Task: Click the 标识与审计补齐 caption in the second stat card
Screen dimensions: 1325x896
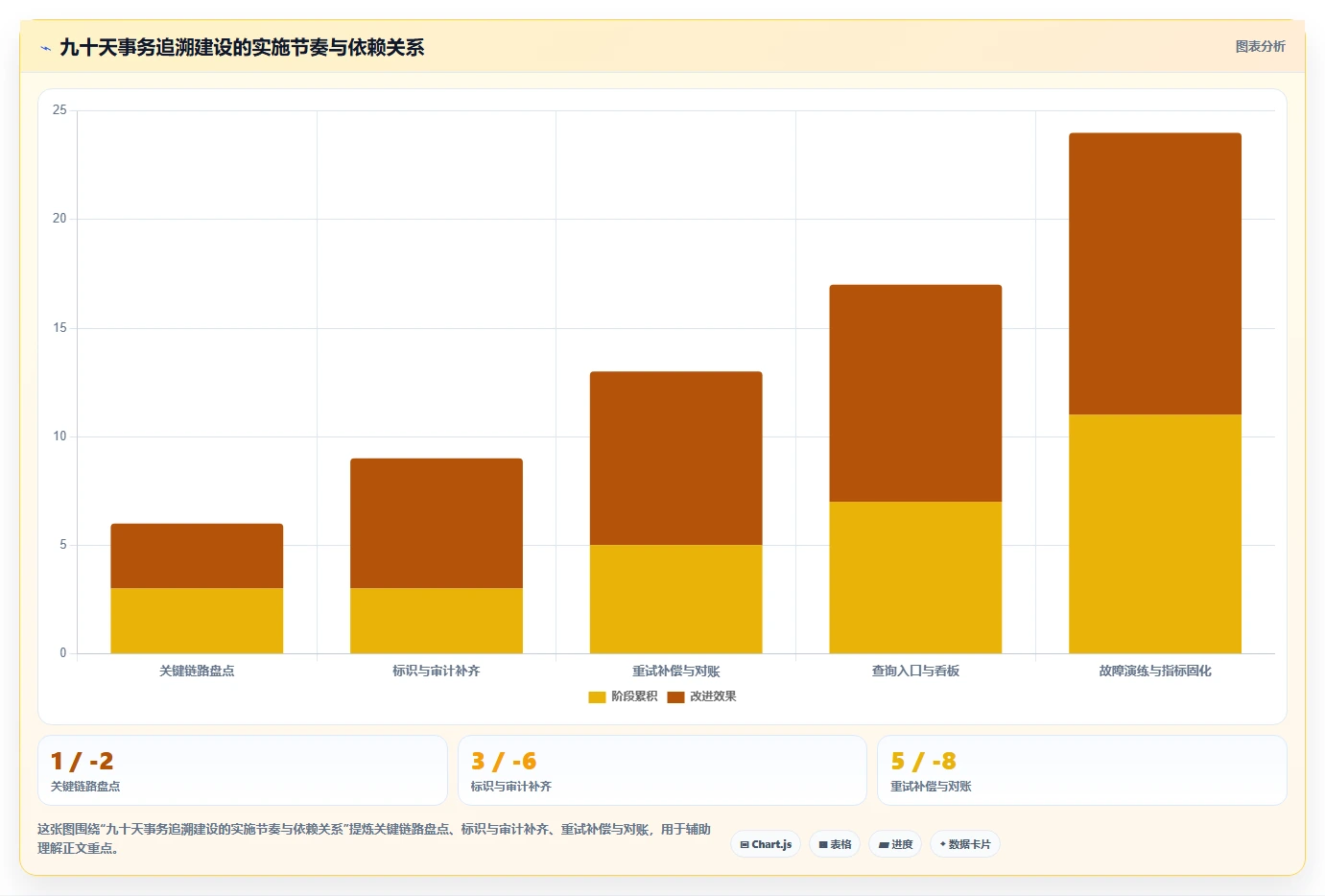Action: pyautogui.click(x=511, y=787)
